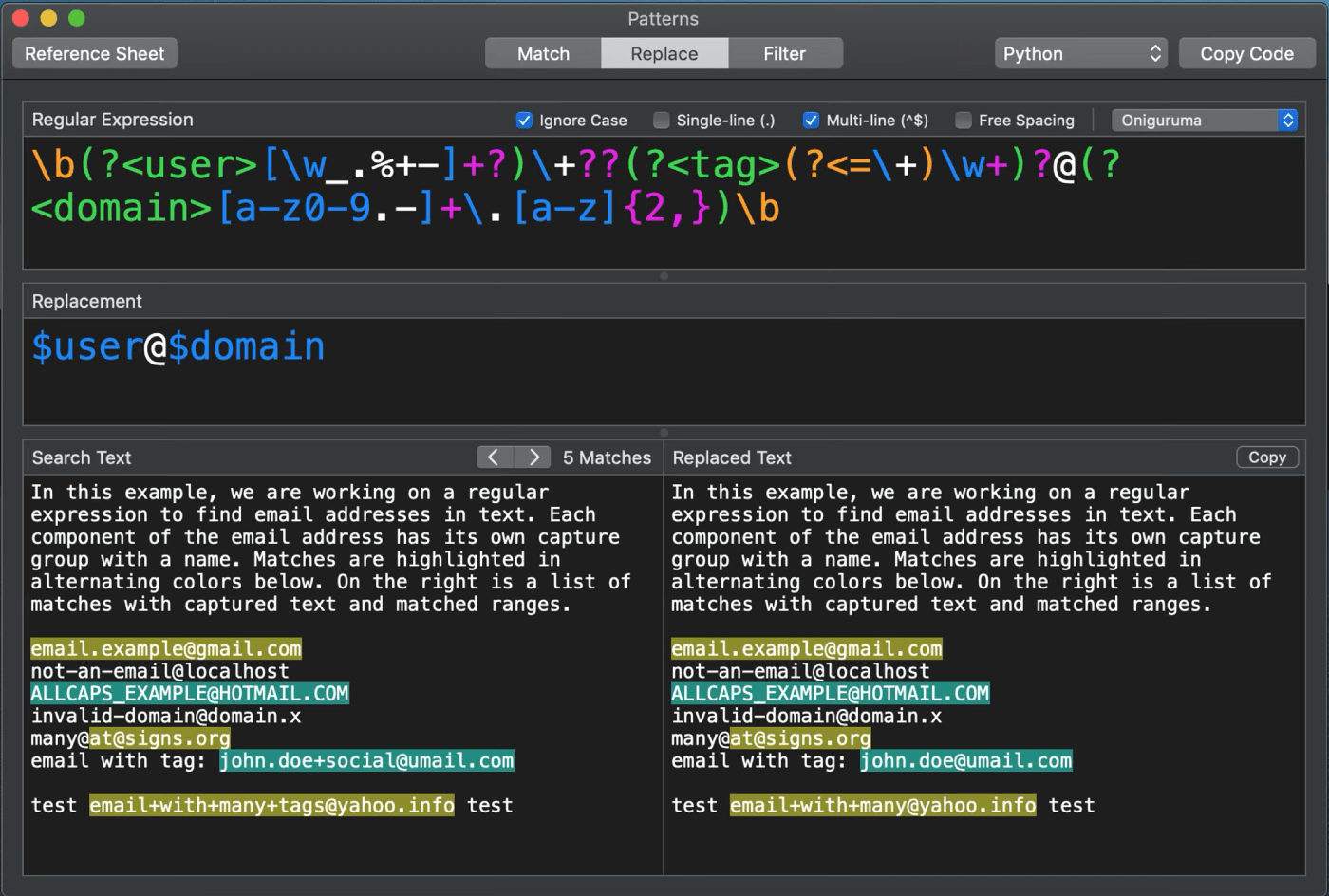Click email+with+many@yahoo.info in Replaced Text
This screenshot has width=1329, height=896.
click(x=883, y=806)
